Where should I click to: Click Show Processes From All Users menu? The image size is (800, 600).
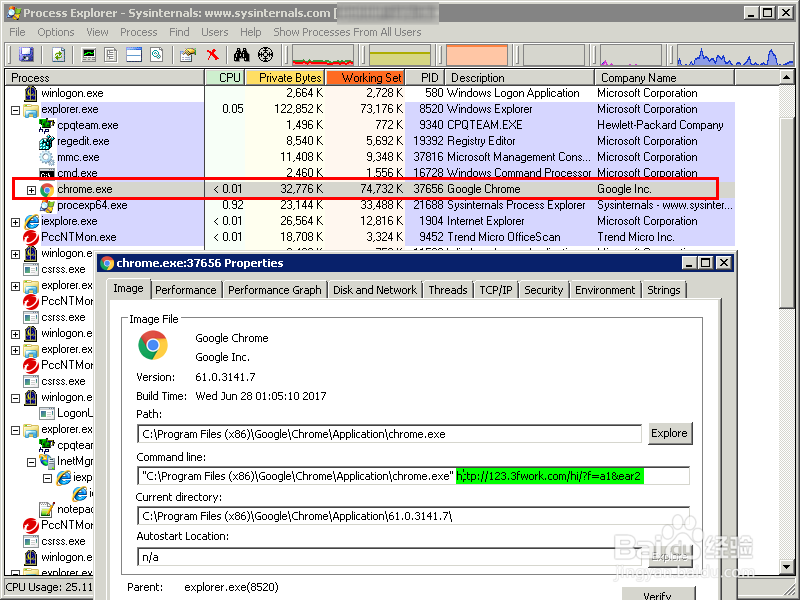coord(347,32)
